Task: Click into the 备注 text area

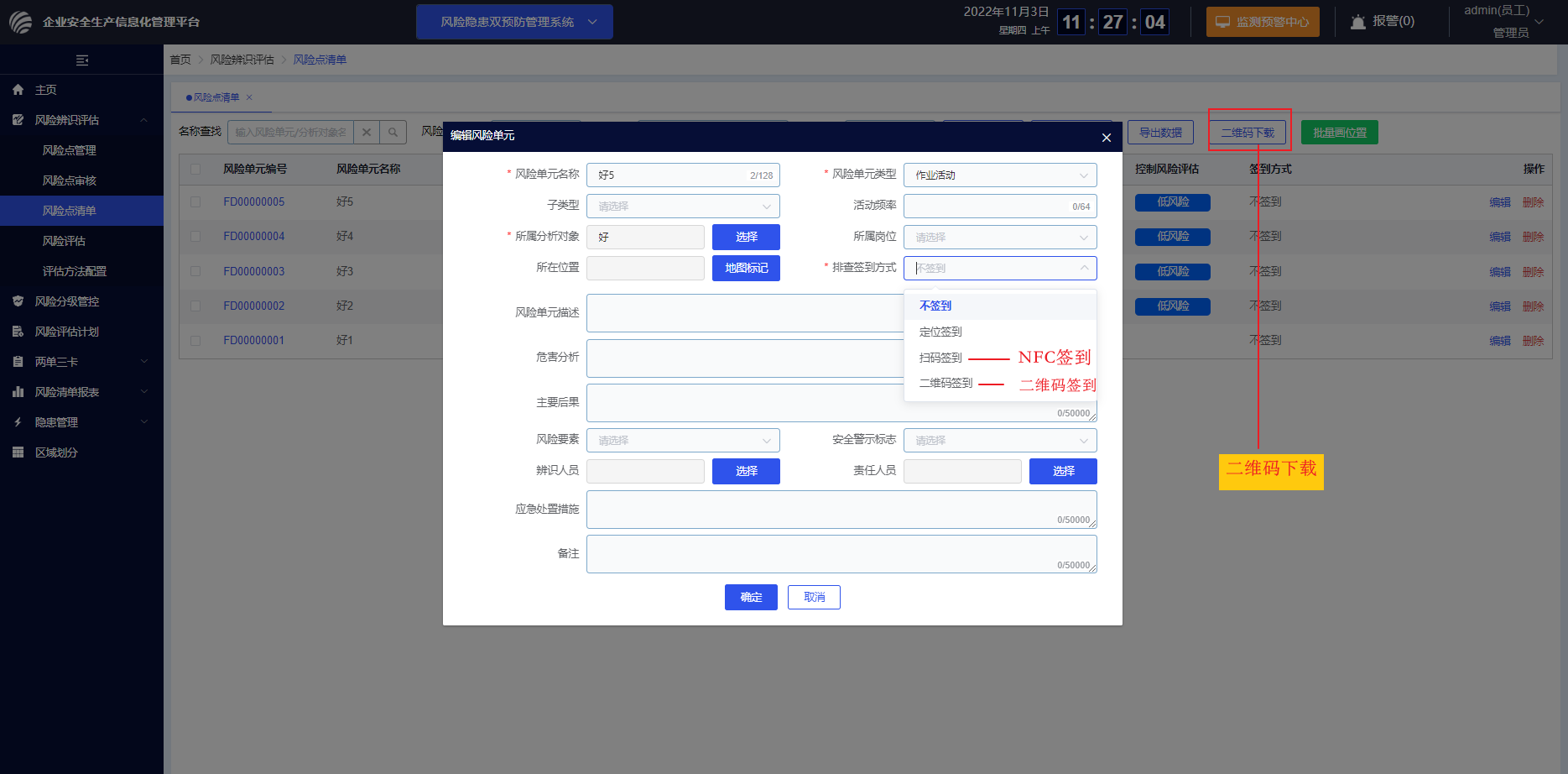Action: (841, 554)
